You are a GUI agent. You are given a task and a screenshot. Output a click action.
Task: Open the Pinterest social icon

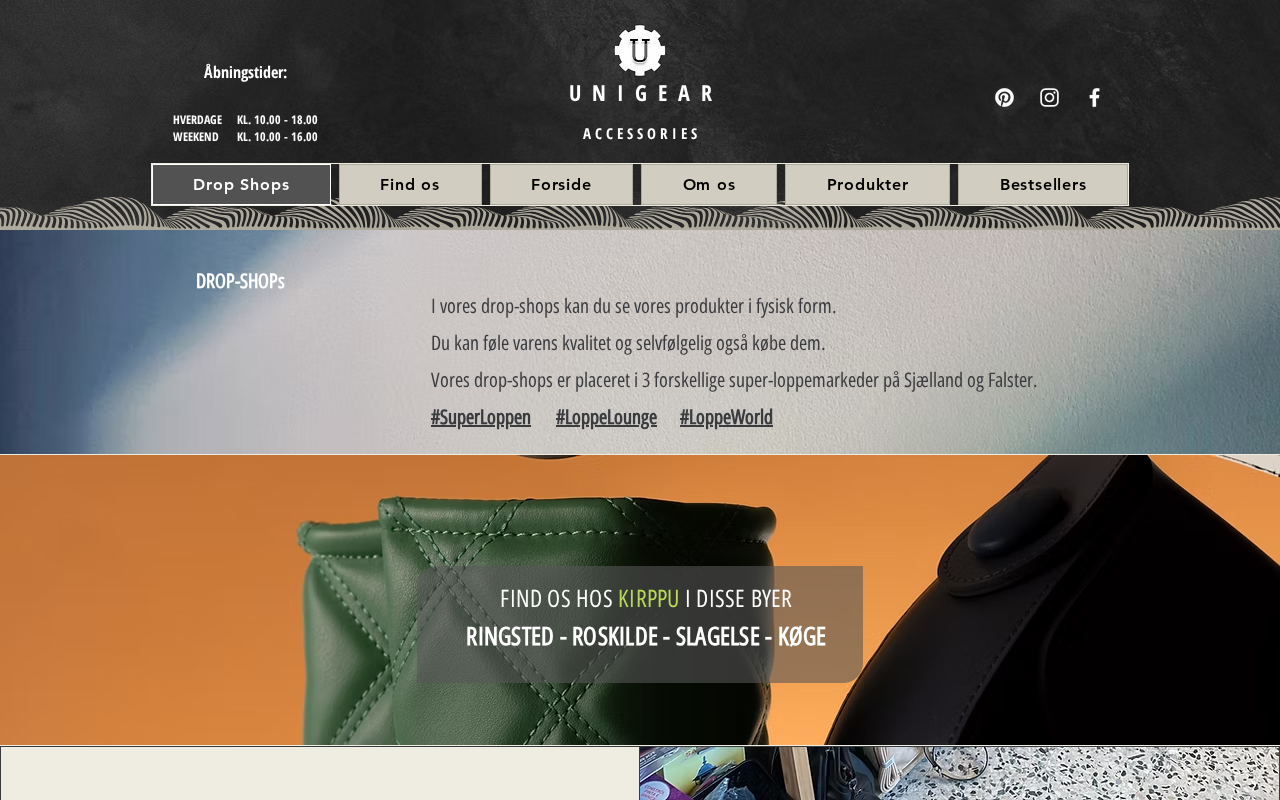coord(1004,97)
